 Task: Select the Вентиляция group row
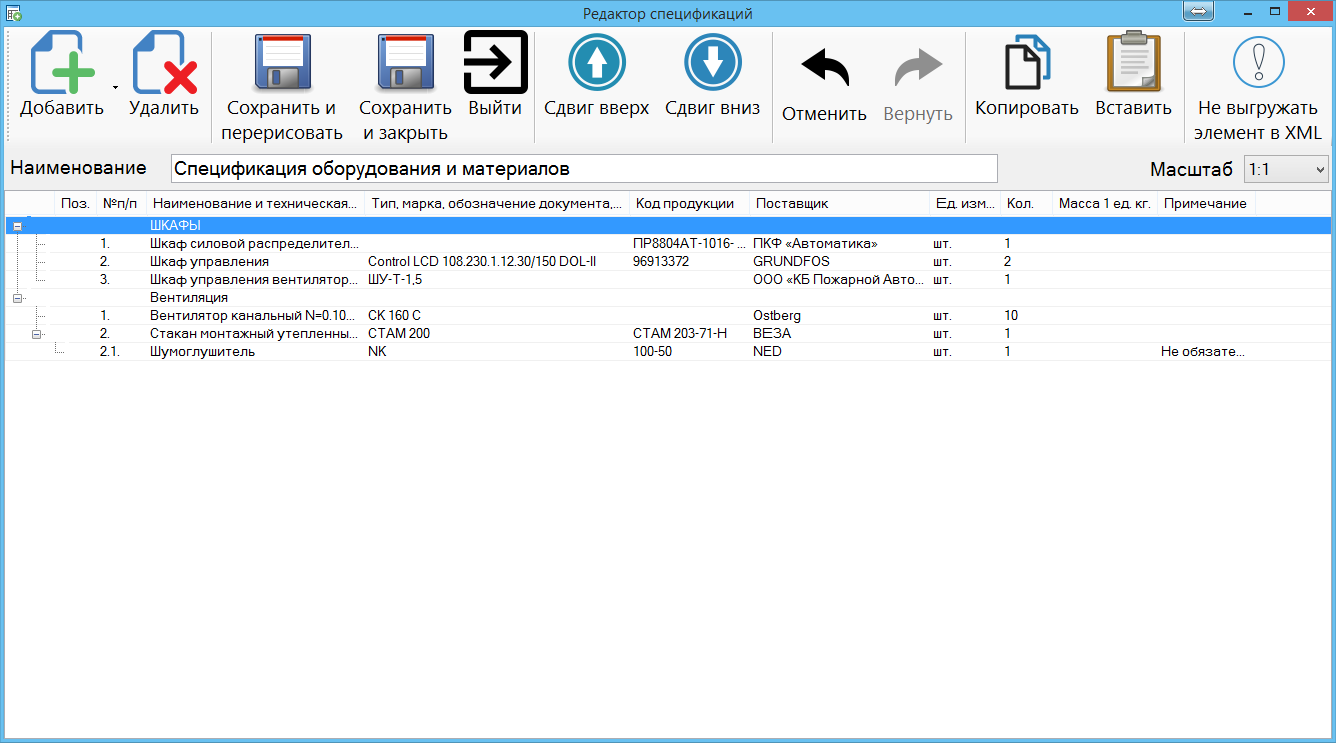tap(668, 298)
